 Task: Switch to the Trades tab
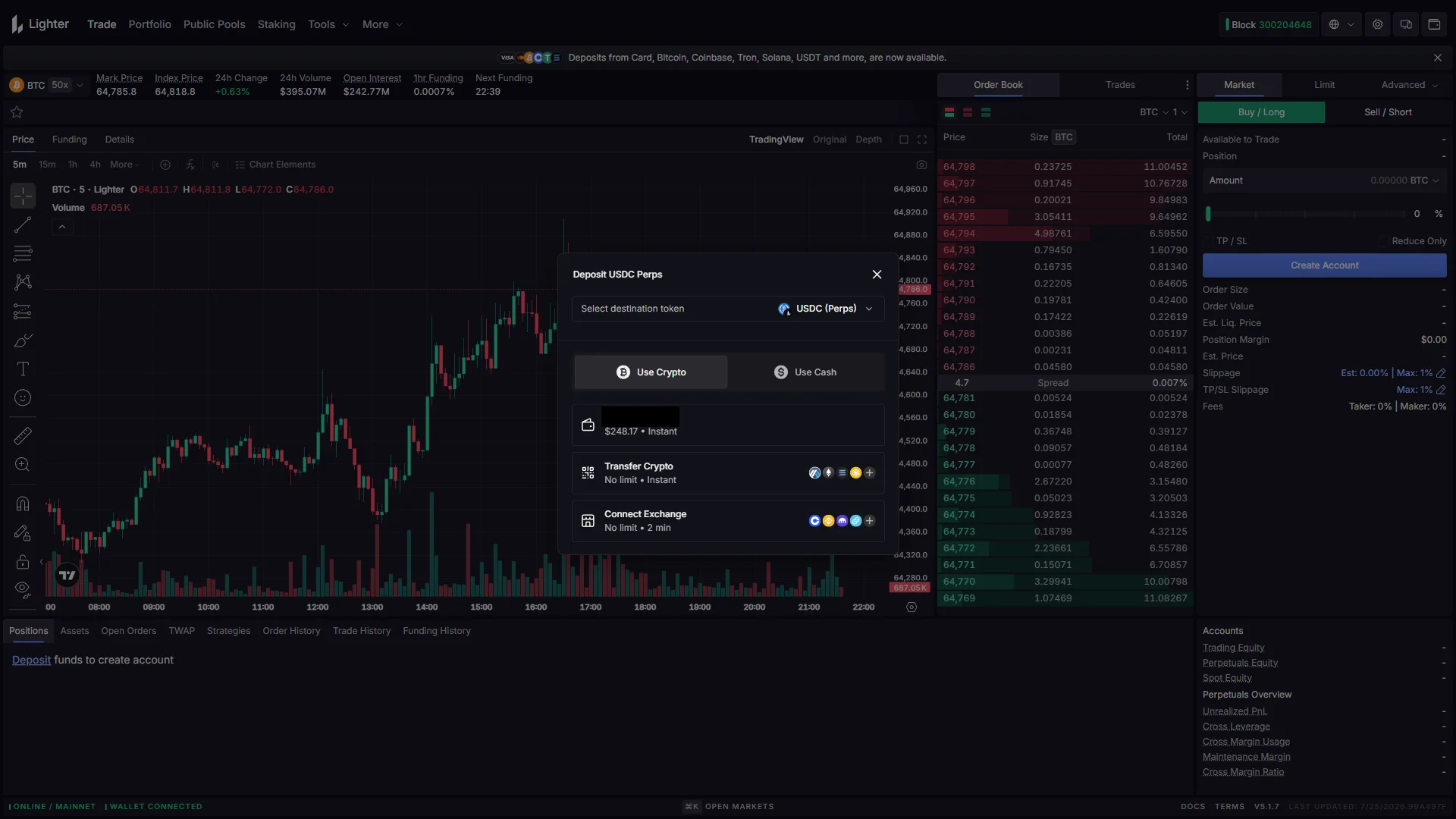click(1120, 85)
